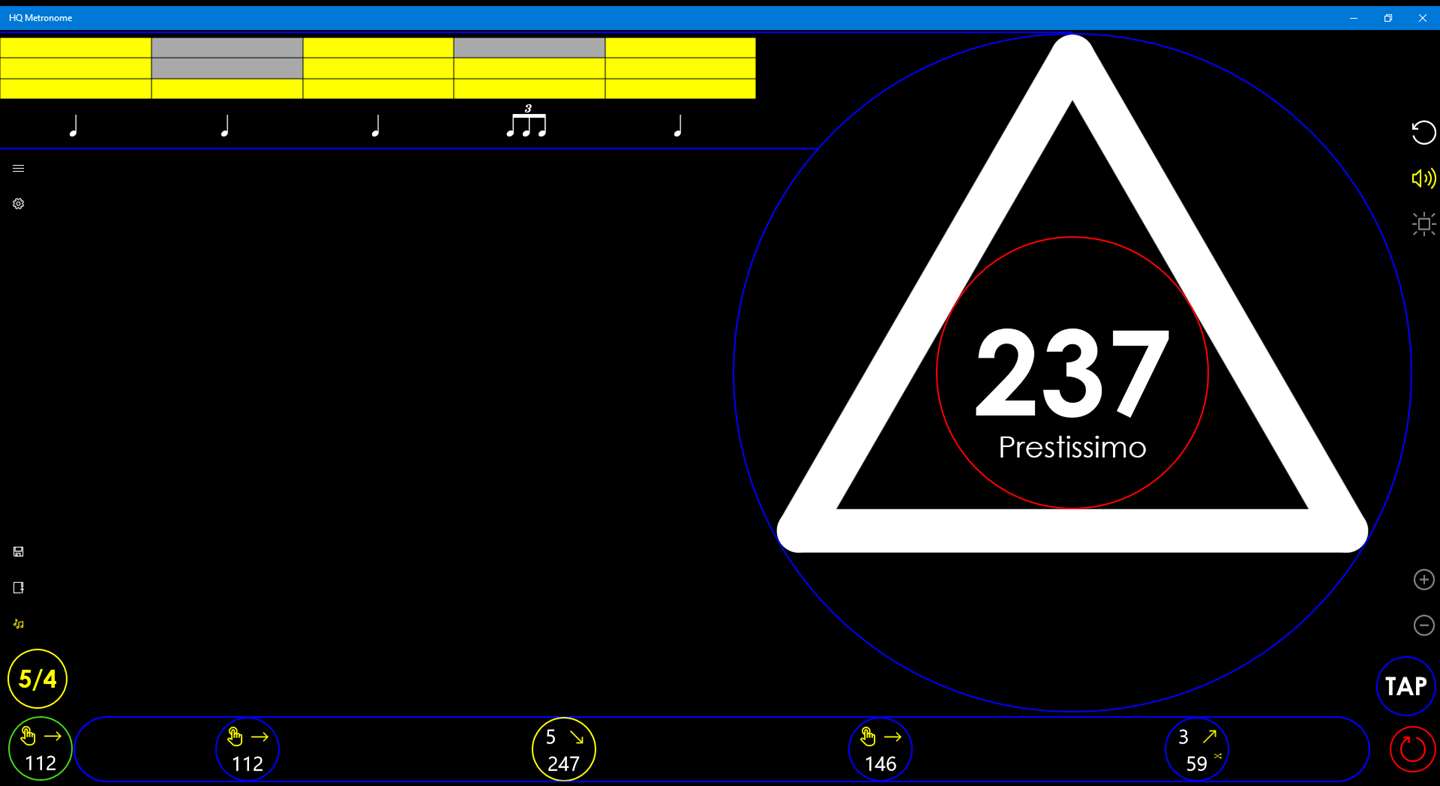Viewport: 1440px width, 786px height.
Task: Toggle the middle yellow cell of beat four
Action: (529, 68)
